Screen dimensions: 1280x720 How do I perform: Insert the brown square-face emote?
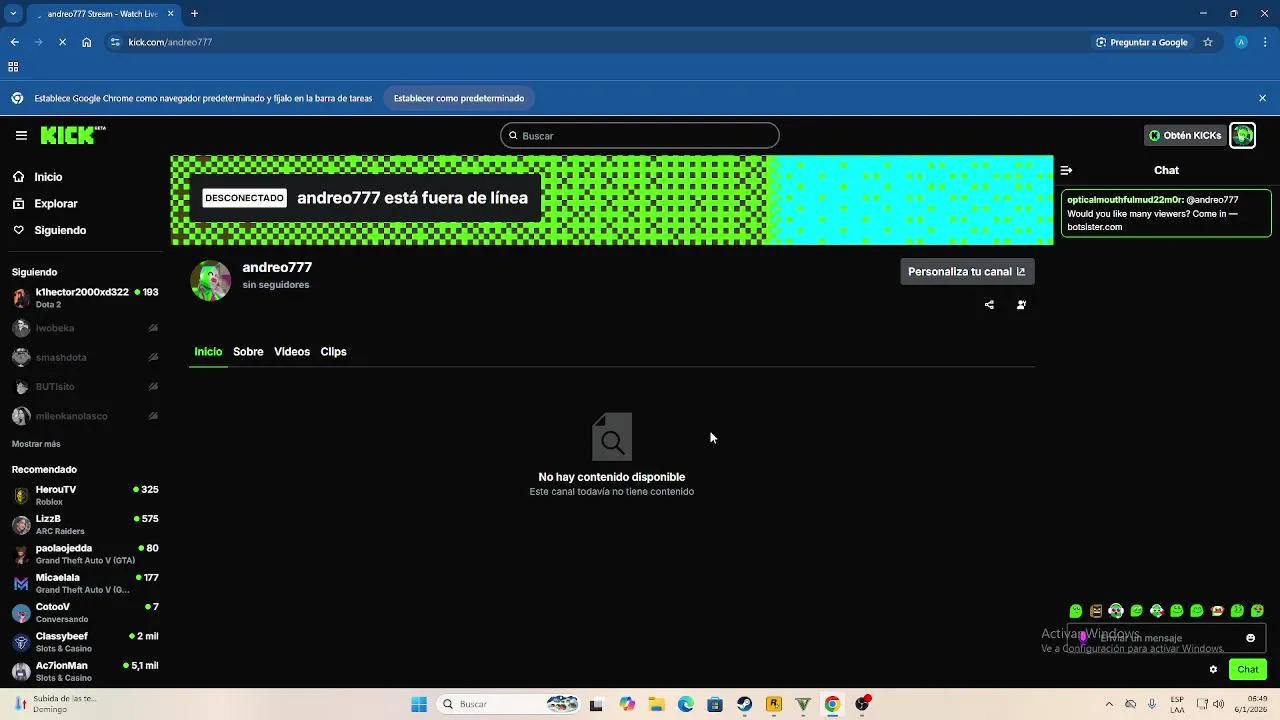point(1096,611)
